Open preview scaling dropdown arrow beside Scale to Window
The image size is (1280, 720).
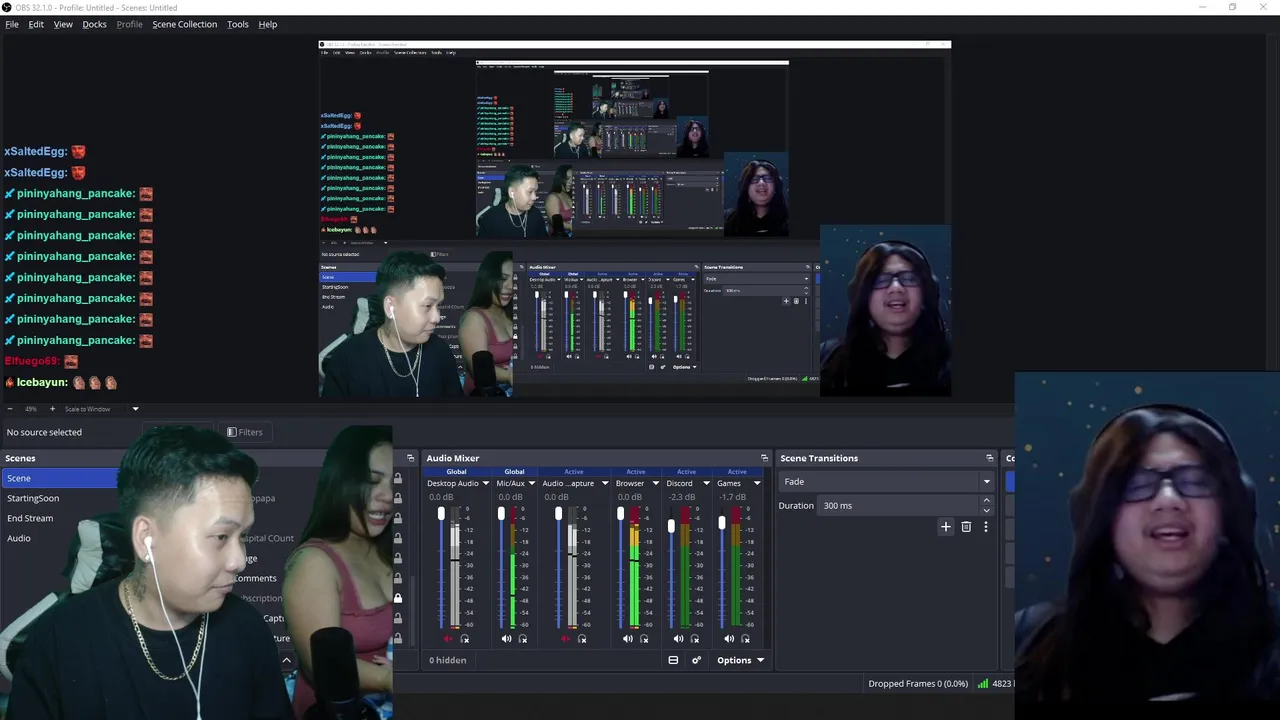pos(135,409)
